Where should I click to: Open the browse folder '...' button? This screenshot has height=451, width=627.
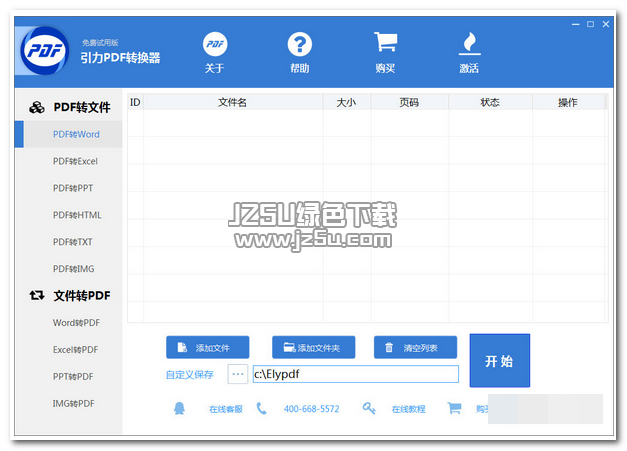[x=238, y=374]
